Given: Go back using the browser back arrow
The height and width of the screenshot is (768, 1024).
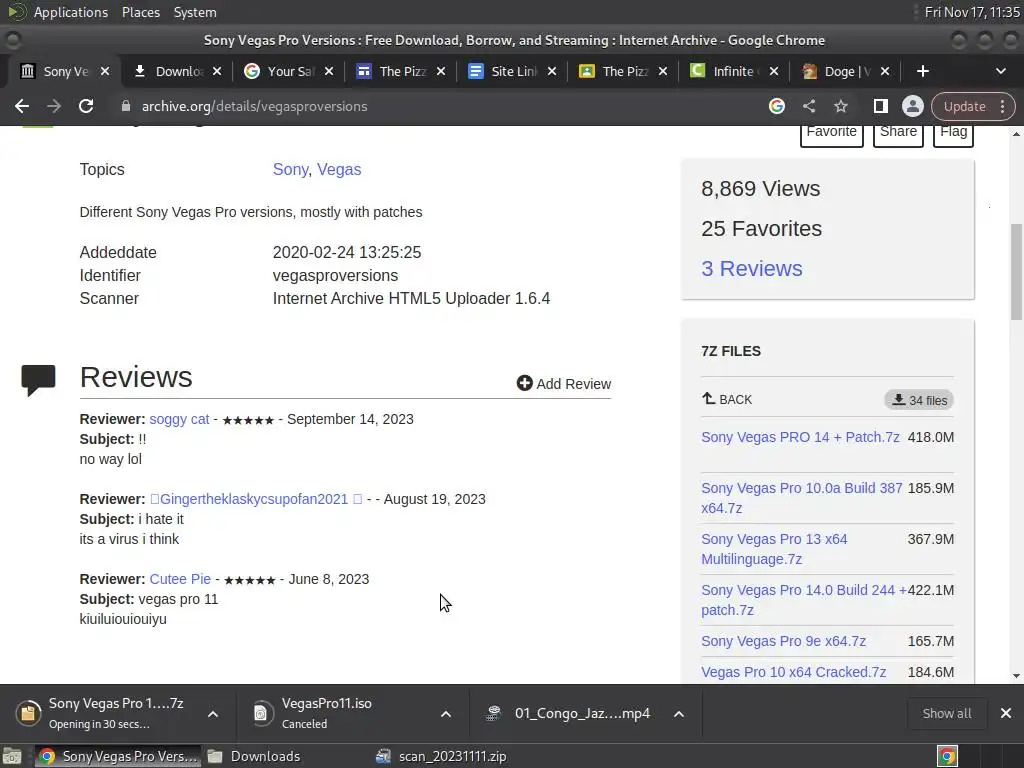Looking at the screenshot, I should point(22,106).
